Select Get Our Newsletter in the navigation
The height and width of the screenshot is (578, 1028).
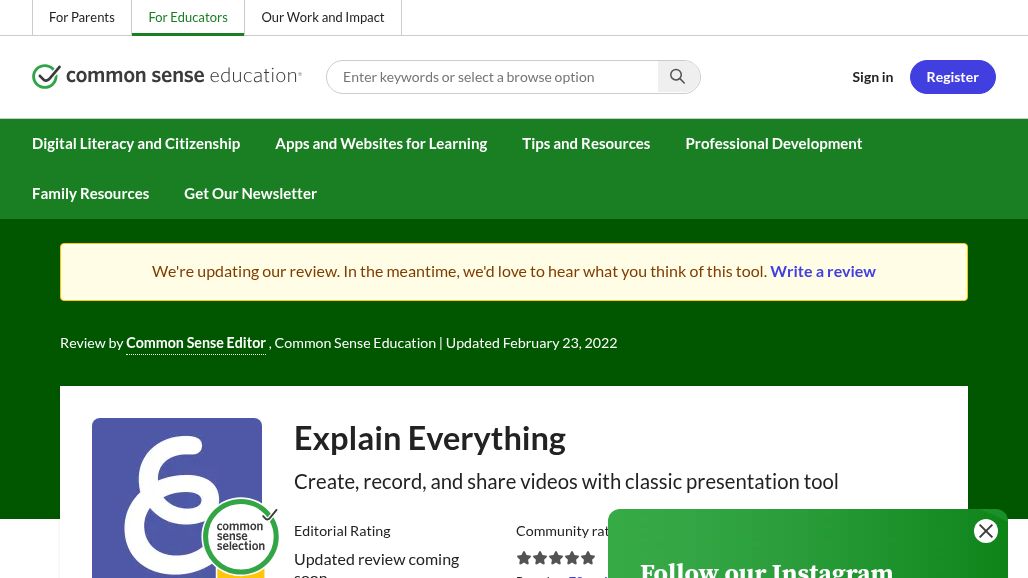(250, 193)
